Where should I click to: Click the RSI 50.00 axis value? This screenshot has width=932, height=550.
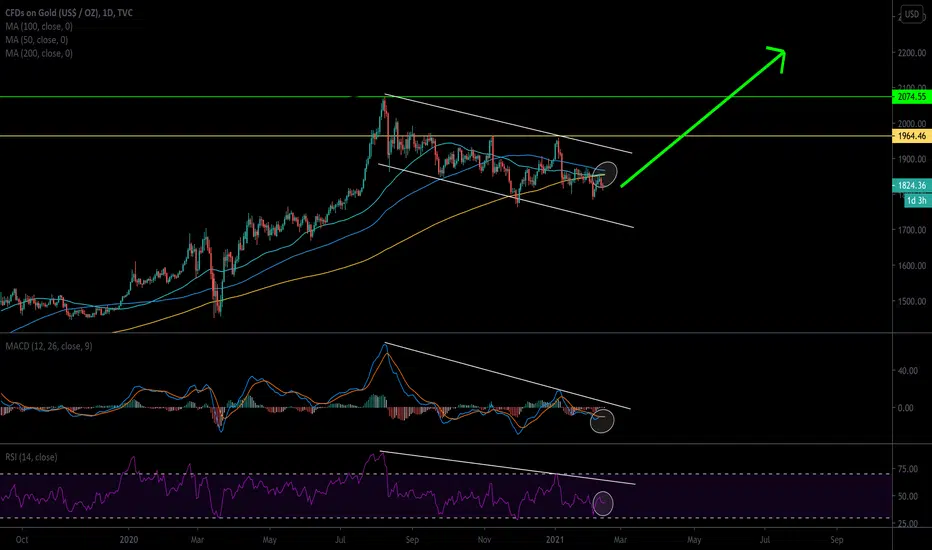tap(907, 496)
